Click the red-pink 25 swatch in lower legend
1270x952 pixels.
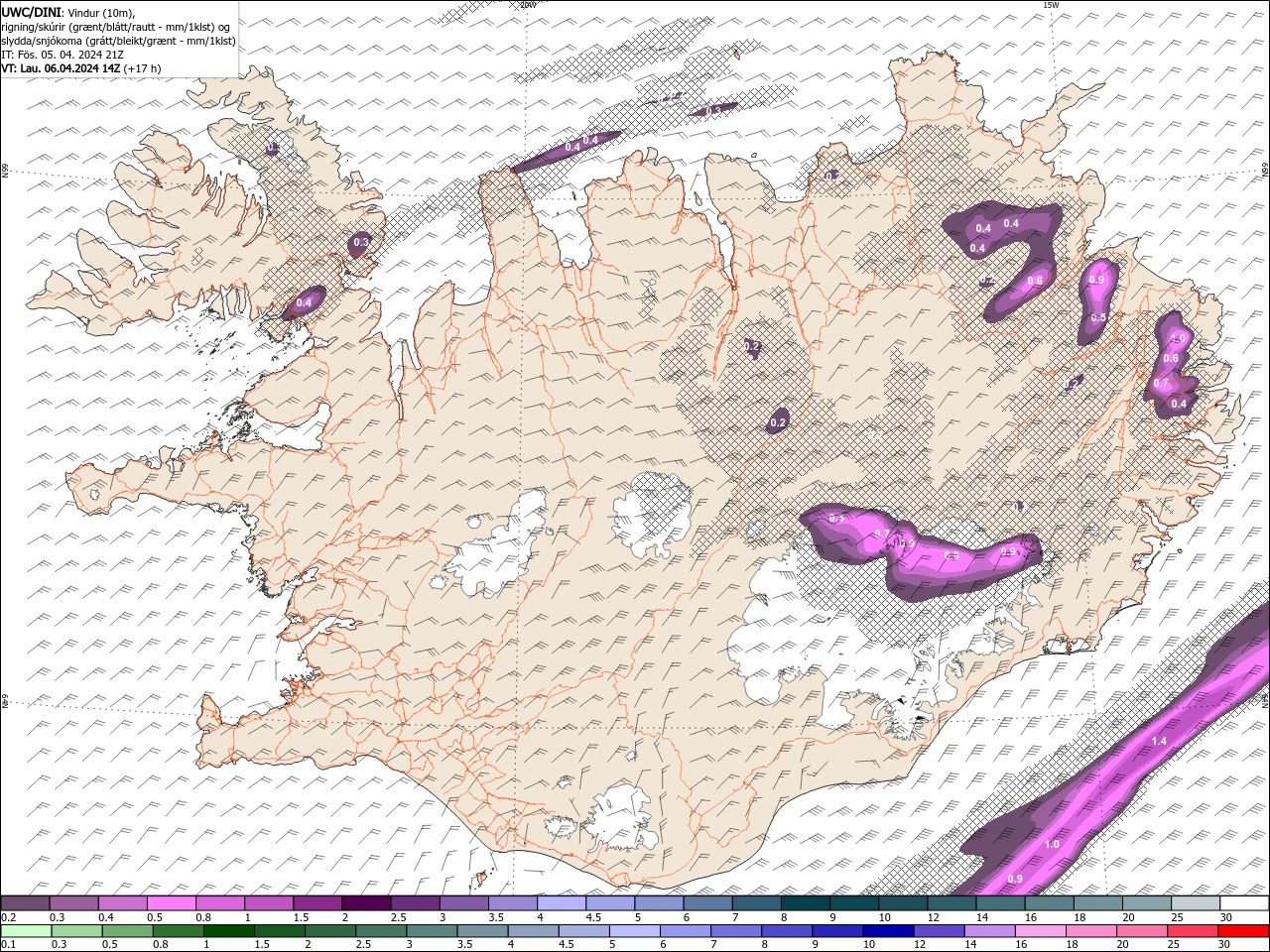[x=1194, y=931]
